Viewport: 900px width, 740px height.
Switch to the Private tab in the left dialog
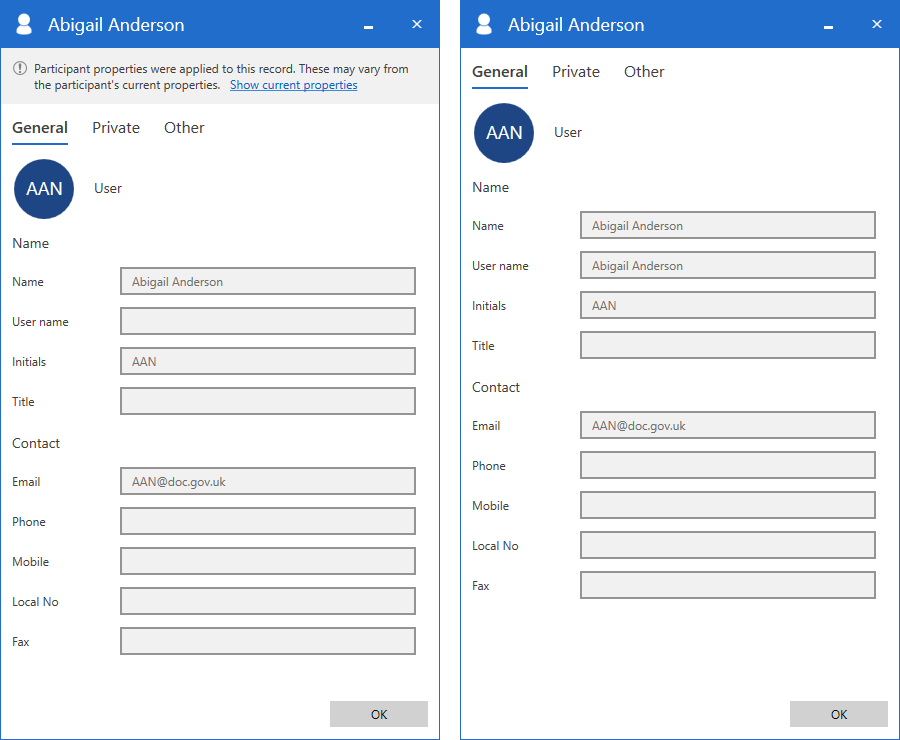(116, 128)
